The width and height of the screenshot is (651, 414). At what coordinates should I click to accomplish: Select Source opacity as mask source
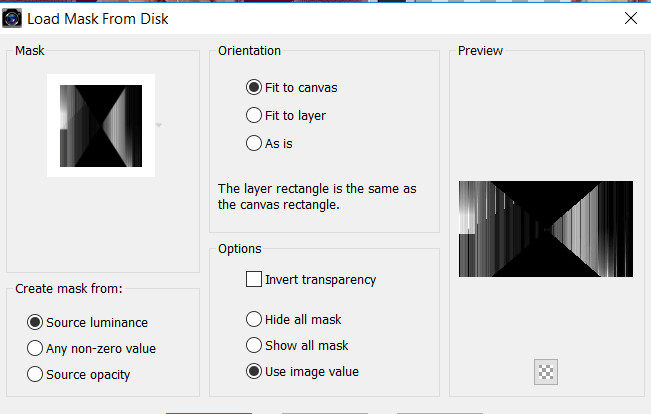click(x=36, y=374)
